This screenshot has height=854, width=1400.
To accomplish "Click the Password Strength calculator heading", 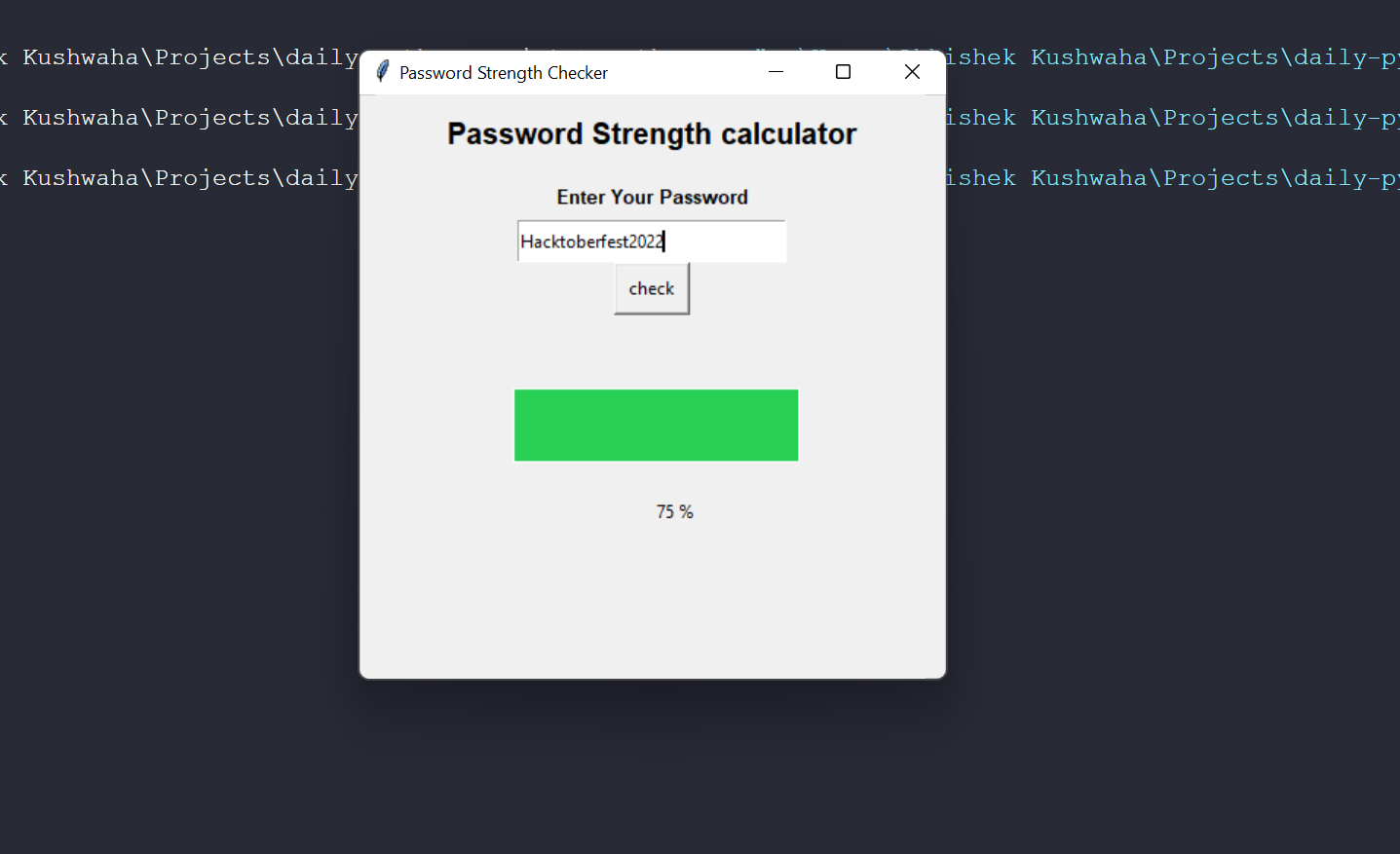I will click(652, 133).
